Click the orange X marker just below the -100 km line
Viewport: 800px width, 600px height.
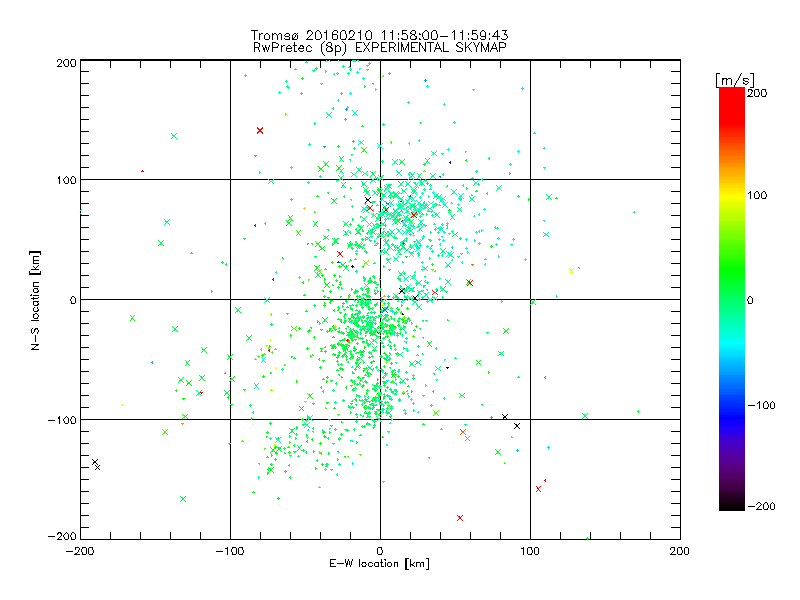click(463, 432)
